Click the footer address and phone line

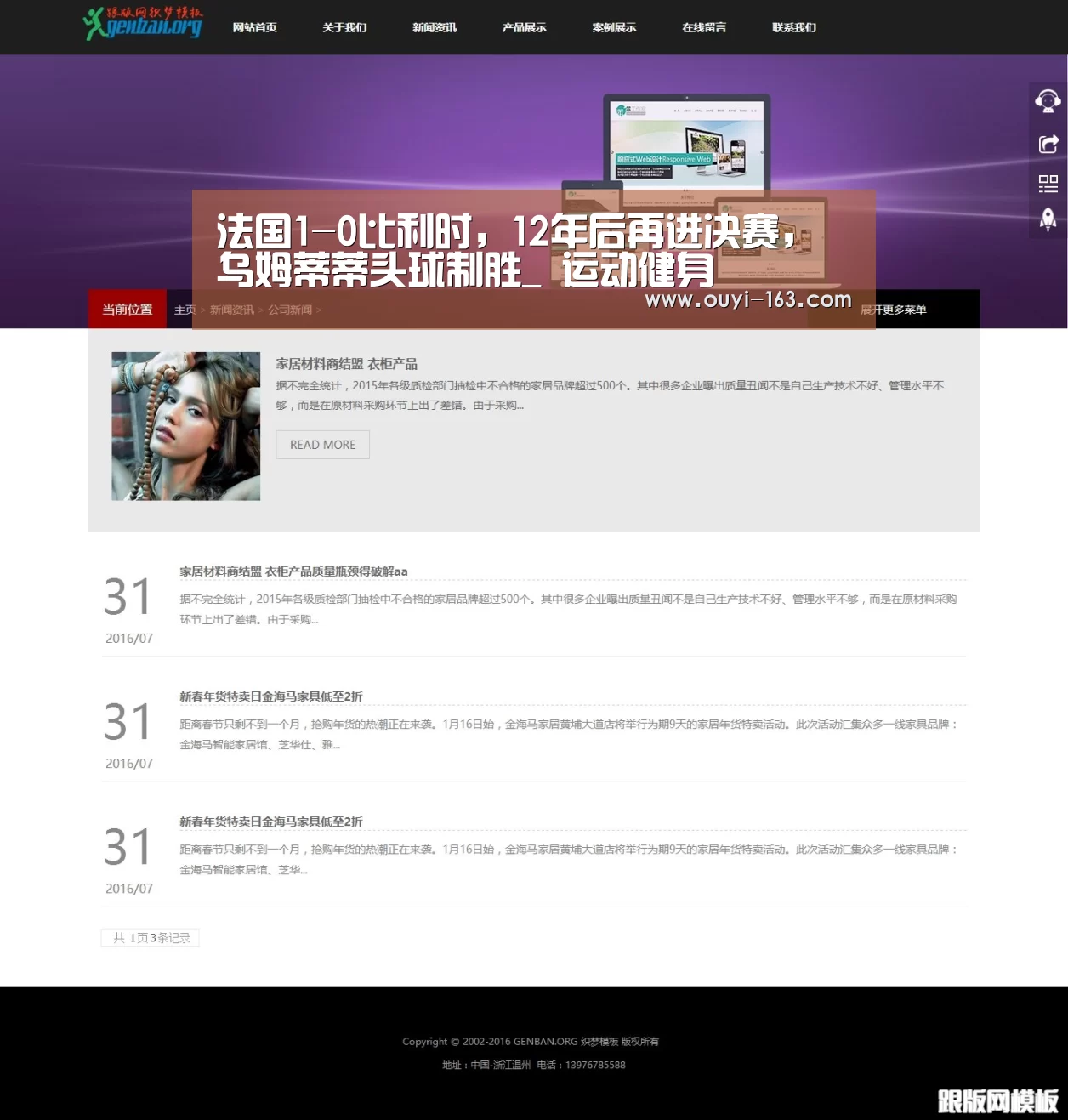(534, 1065)
